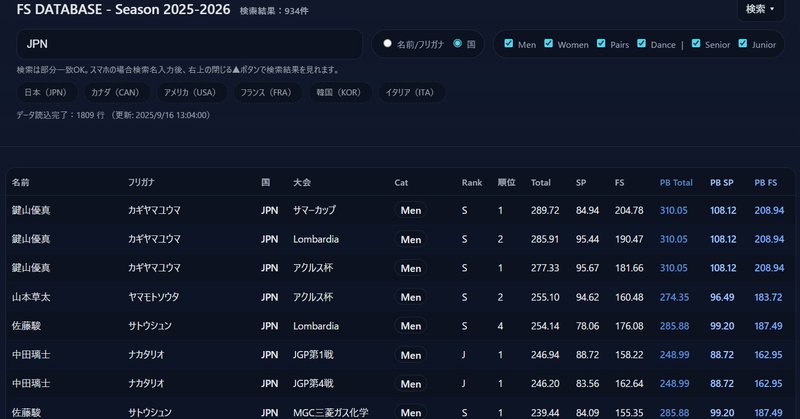Sort by the フリガナ column header
Screen dimensions: 800x419
(x=141, y=182)
